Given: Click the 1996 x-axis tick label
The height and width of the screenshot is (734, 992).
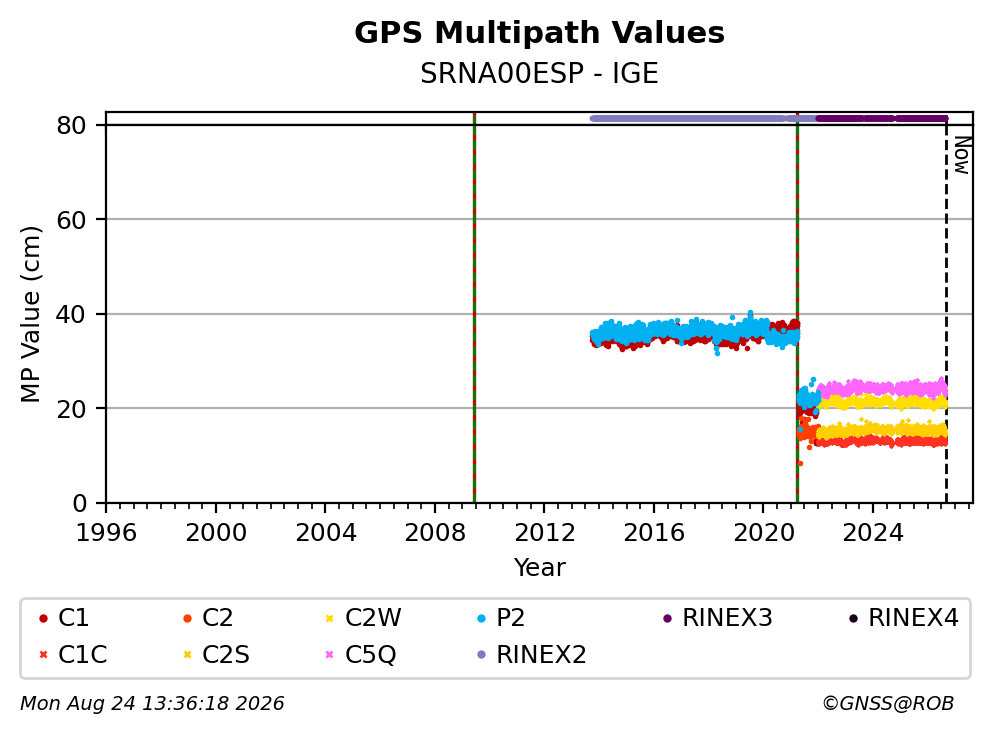Looking at the screenshot, I should [106, 533].
